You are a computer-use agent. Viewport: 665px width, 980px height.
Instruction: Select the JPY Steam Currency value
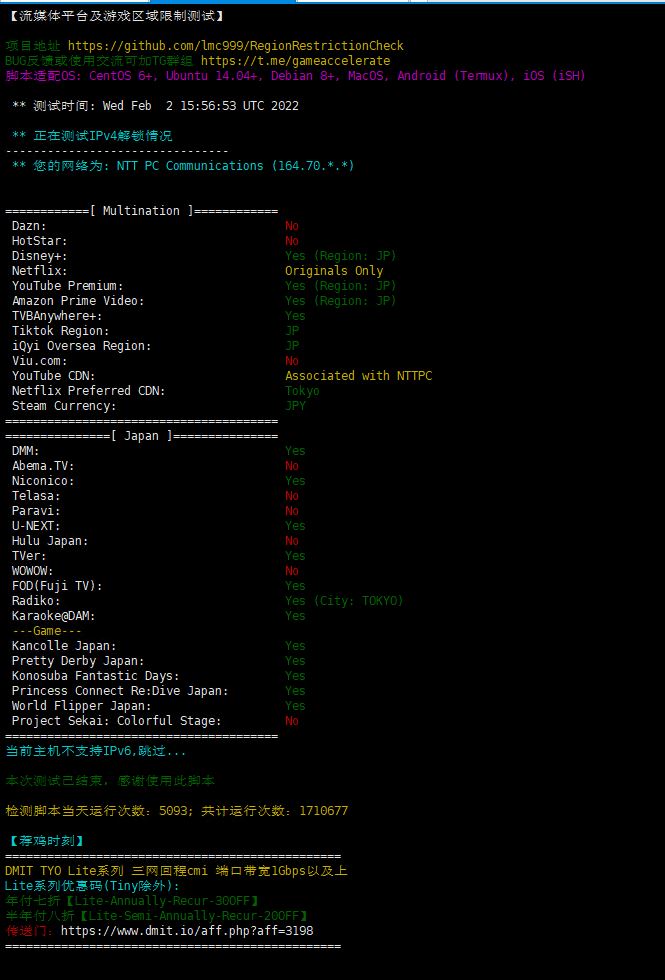296,406
